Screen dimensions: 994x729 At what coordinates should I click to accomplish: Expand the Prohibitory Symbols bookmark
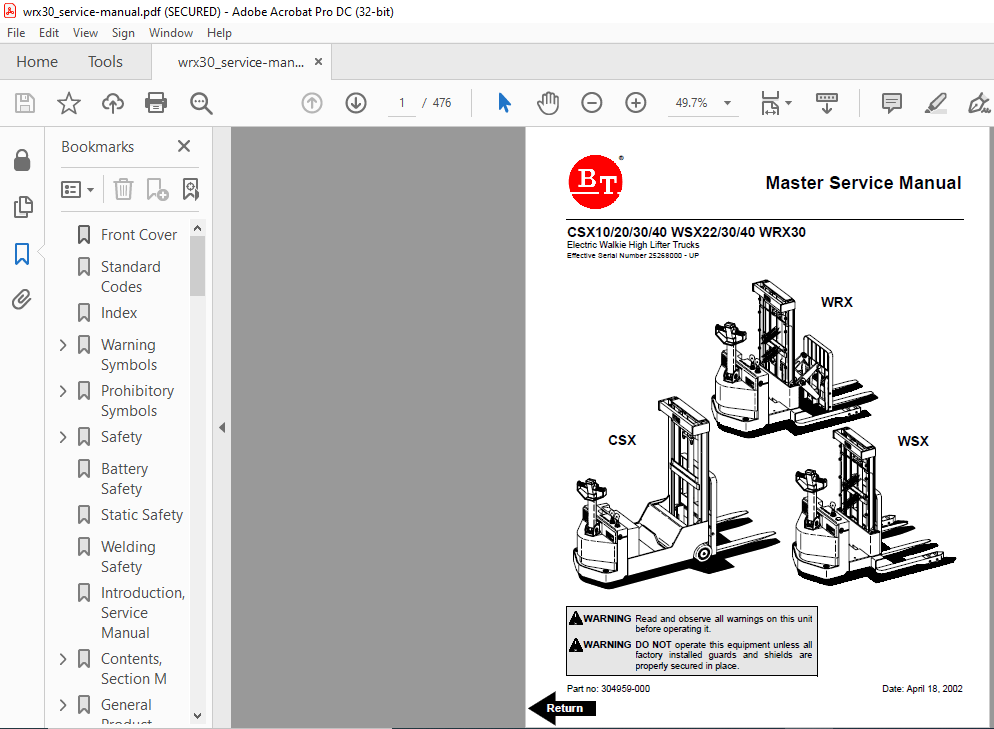pos(63,391)
